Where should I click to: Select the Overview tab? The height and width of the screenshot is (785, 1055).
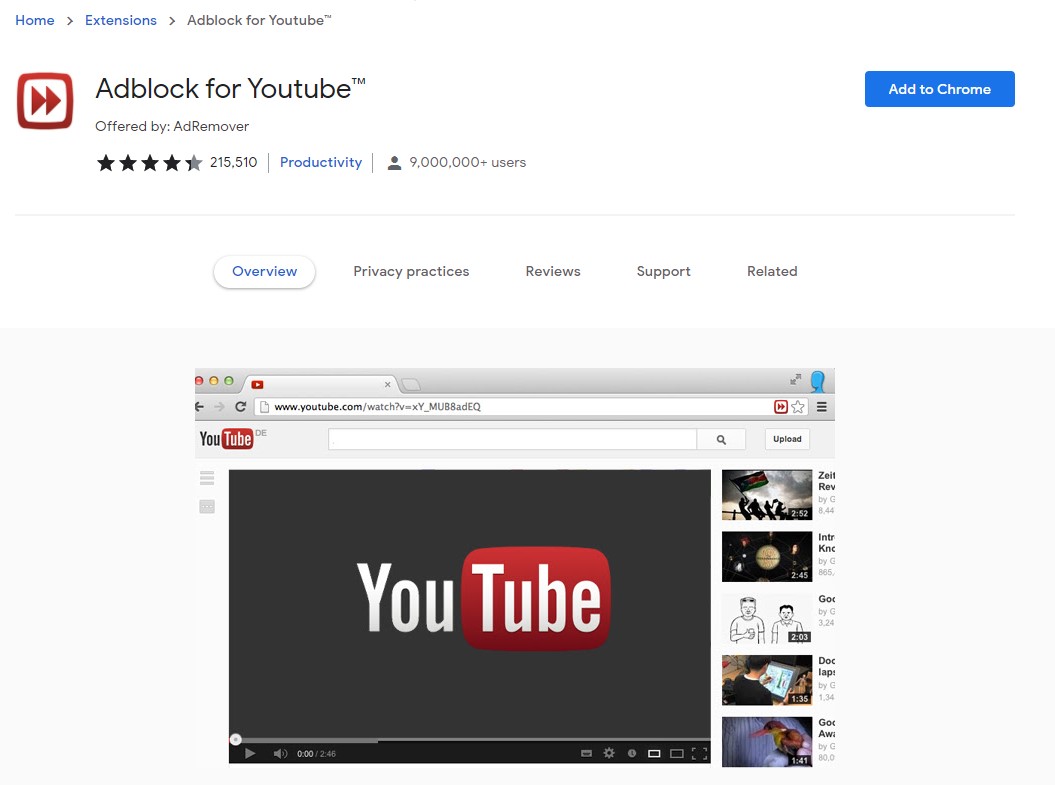click(x=264, y=271)
